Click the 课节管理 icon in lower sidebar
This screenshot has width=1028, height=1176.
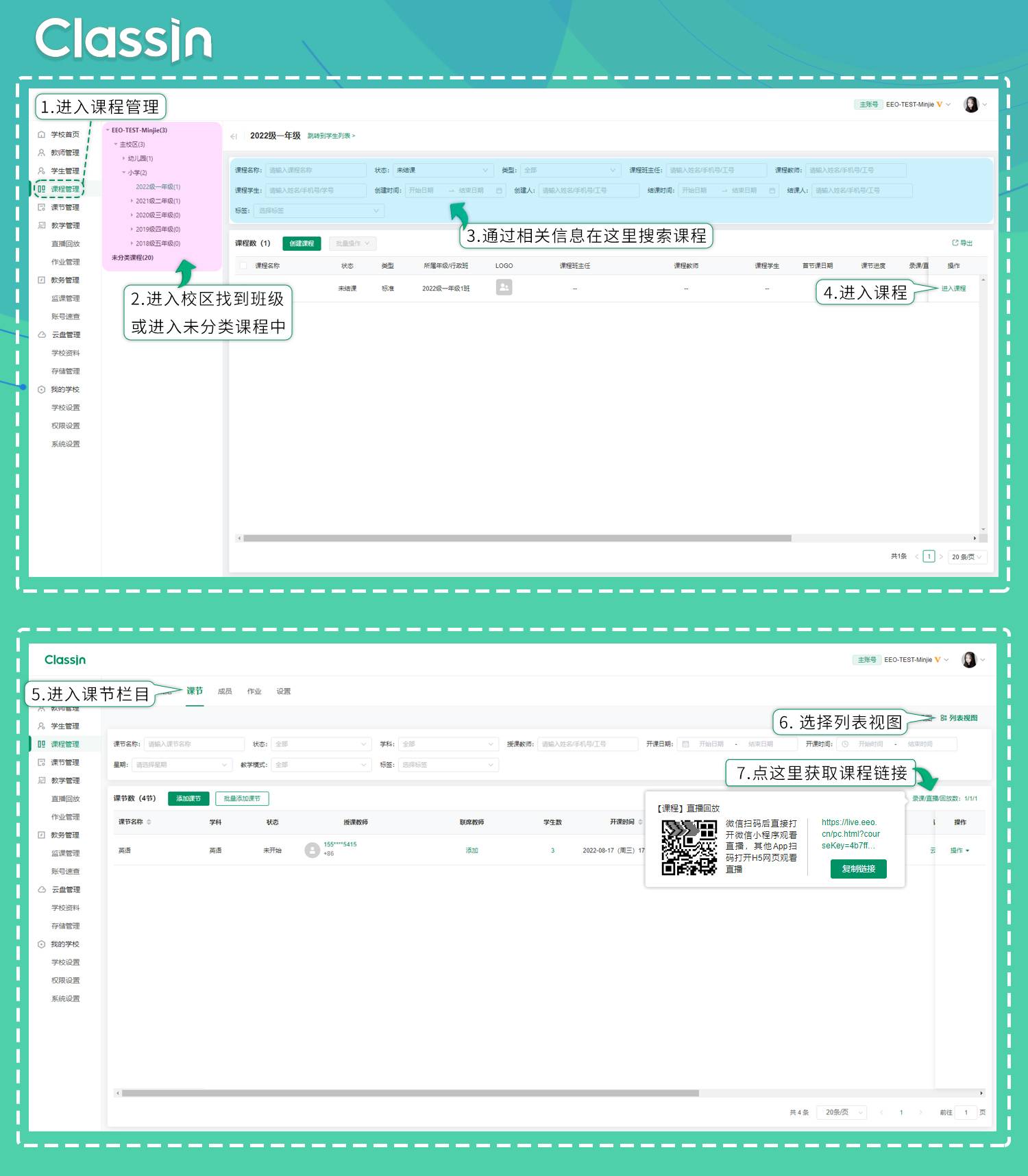41,762
